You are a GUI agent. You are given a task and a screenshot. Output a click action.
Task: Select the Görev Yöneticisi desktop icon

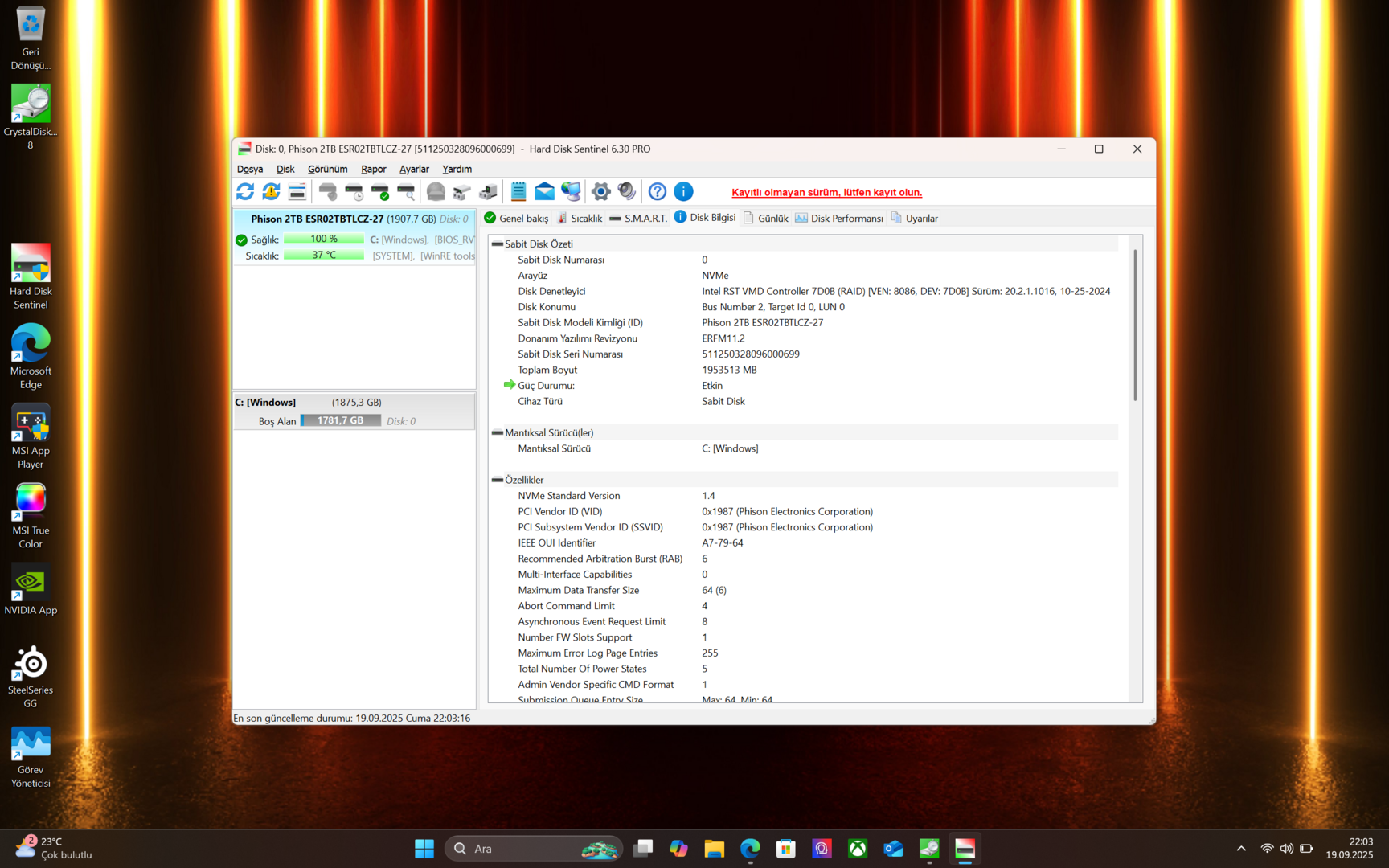click(x=31, y=755)
